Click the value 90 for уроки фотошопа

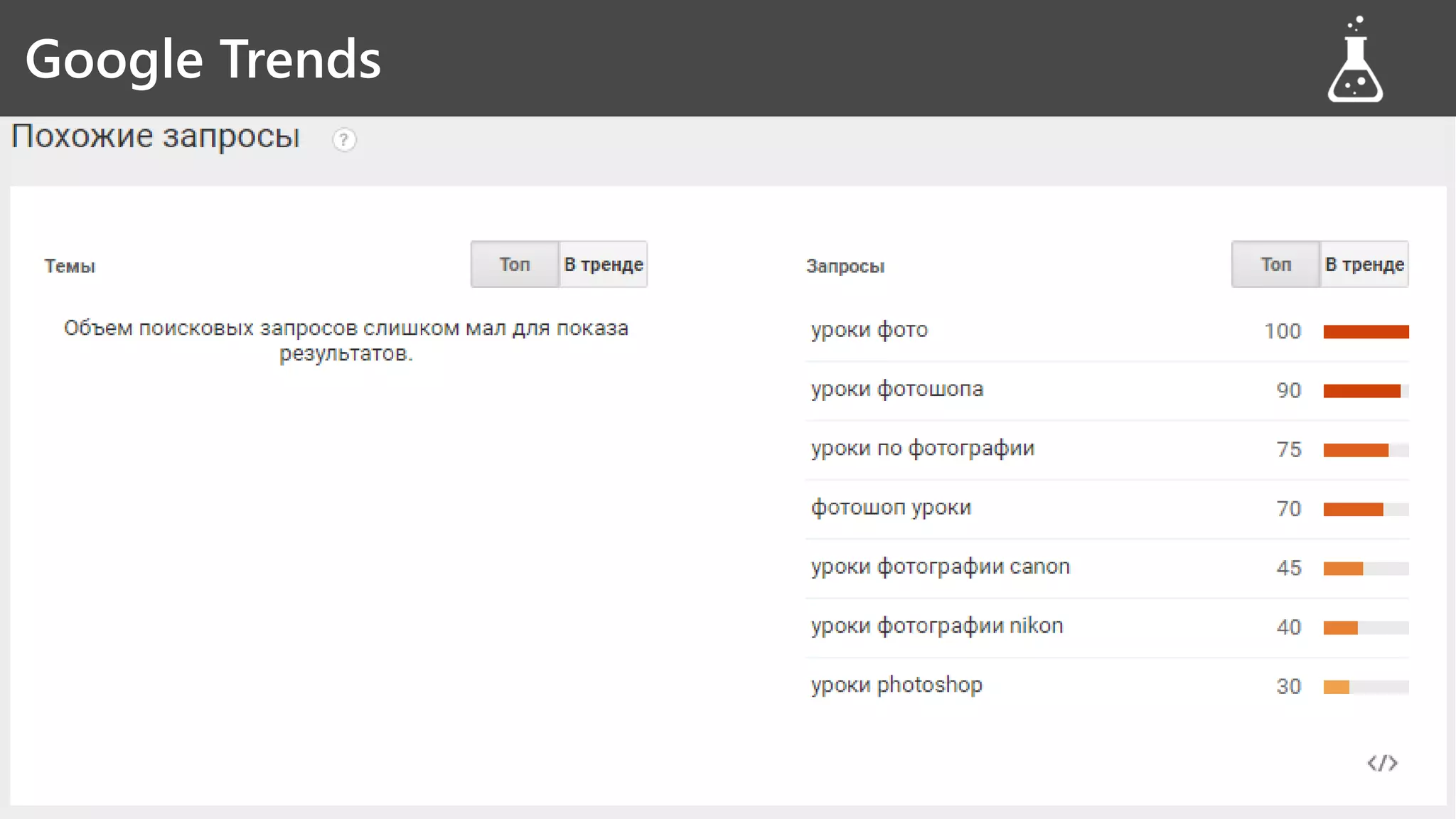(1288, 390)
